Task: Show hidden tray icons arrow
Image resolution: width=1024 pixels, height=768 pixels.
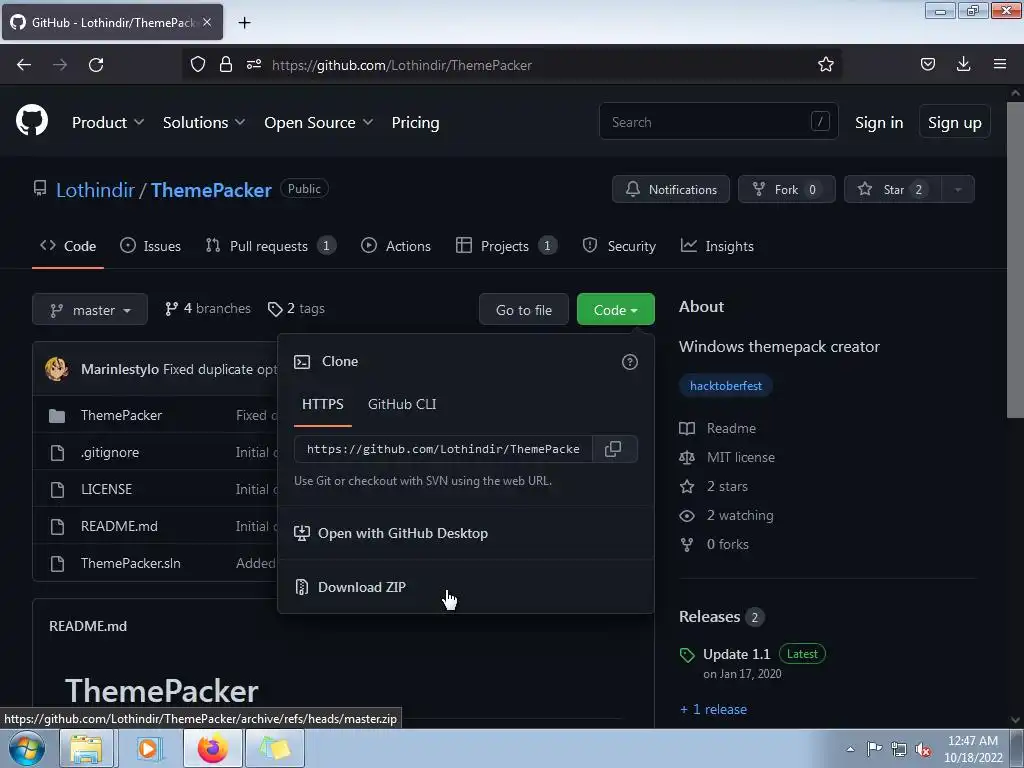Action: tap(850, 749)
